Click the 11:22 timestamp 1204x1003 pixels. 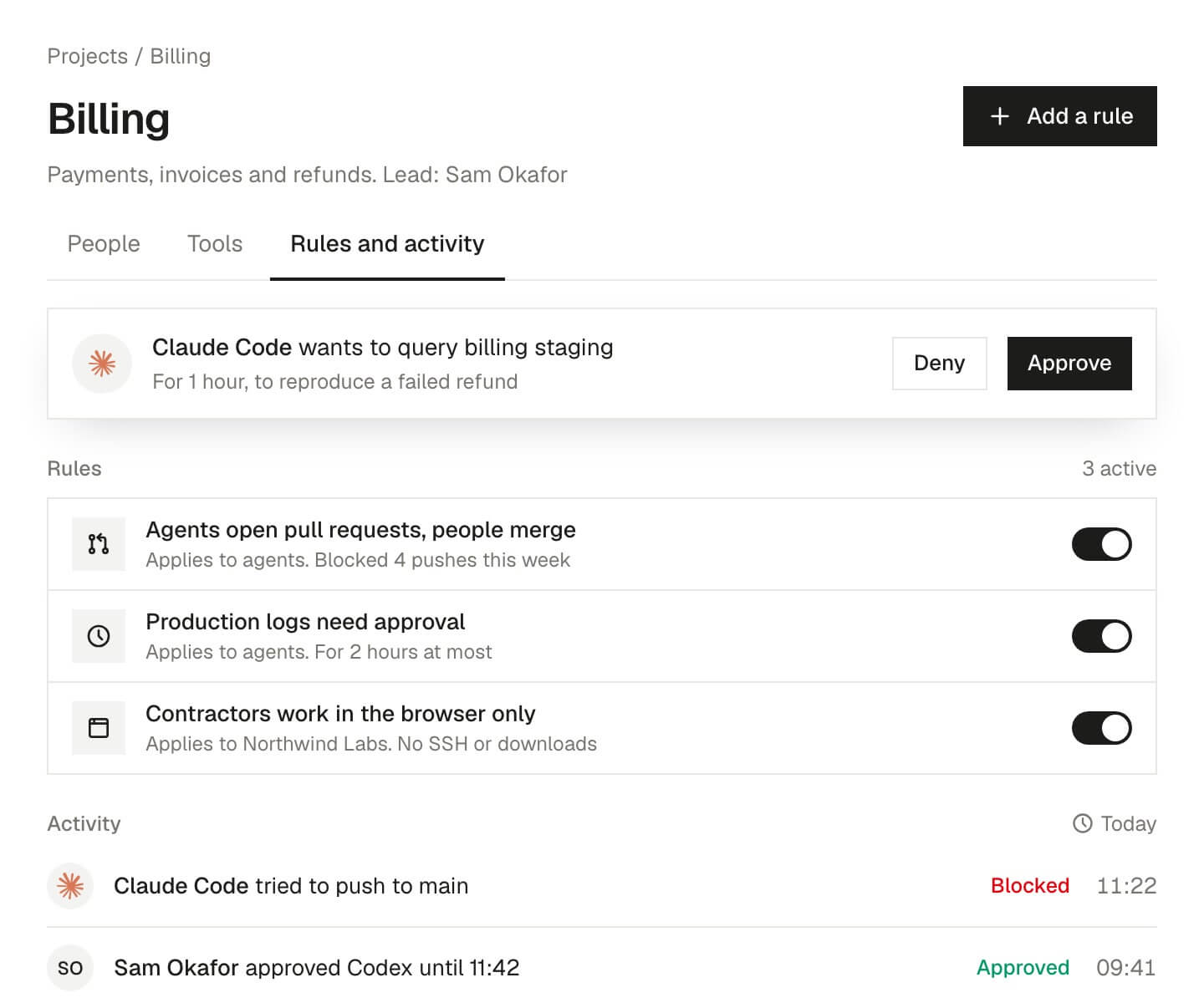(1126, 886)
